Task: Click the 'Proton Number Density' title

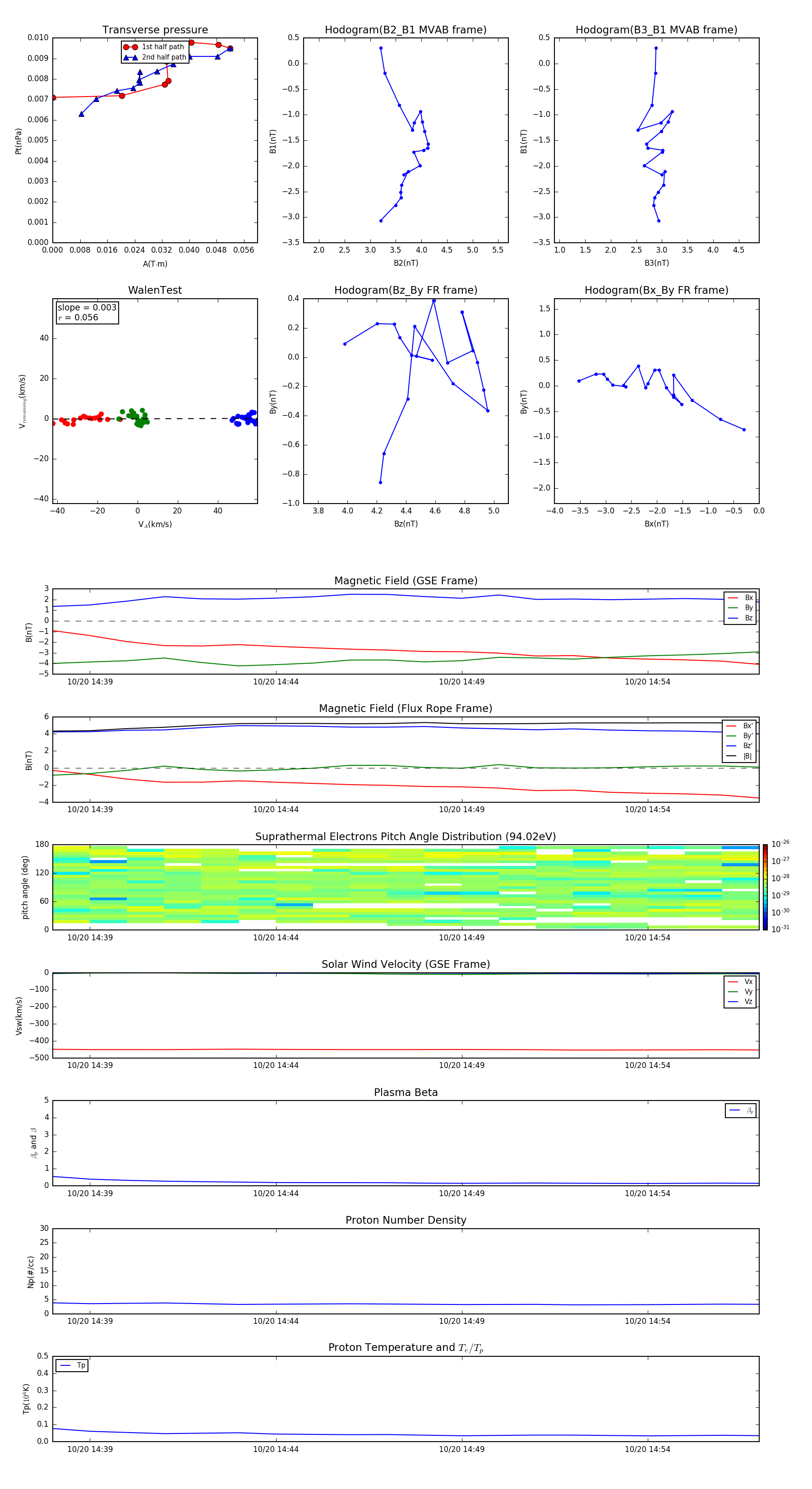Action: [x=406, y=1220]
